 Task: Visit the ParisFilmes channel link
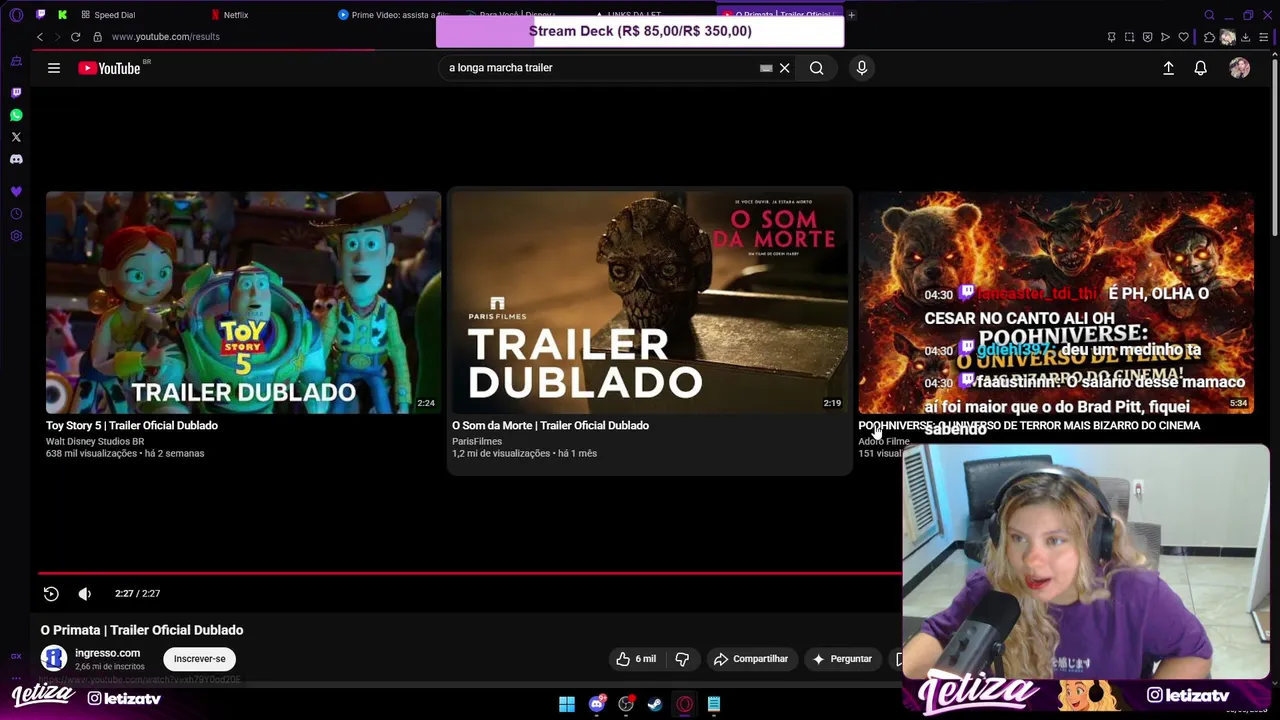tap(477, 441)
